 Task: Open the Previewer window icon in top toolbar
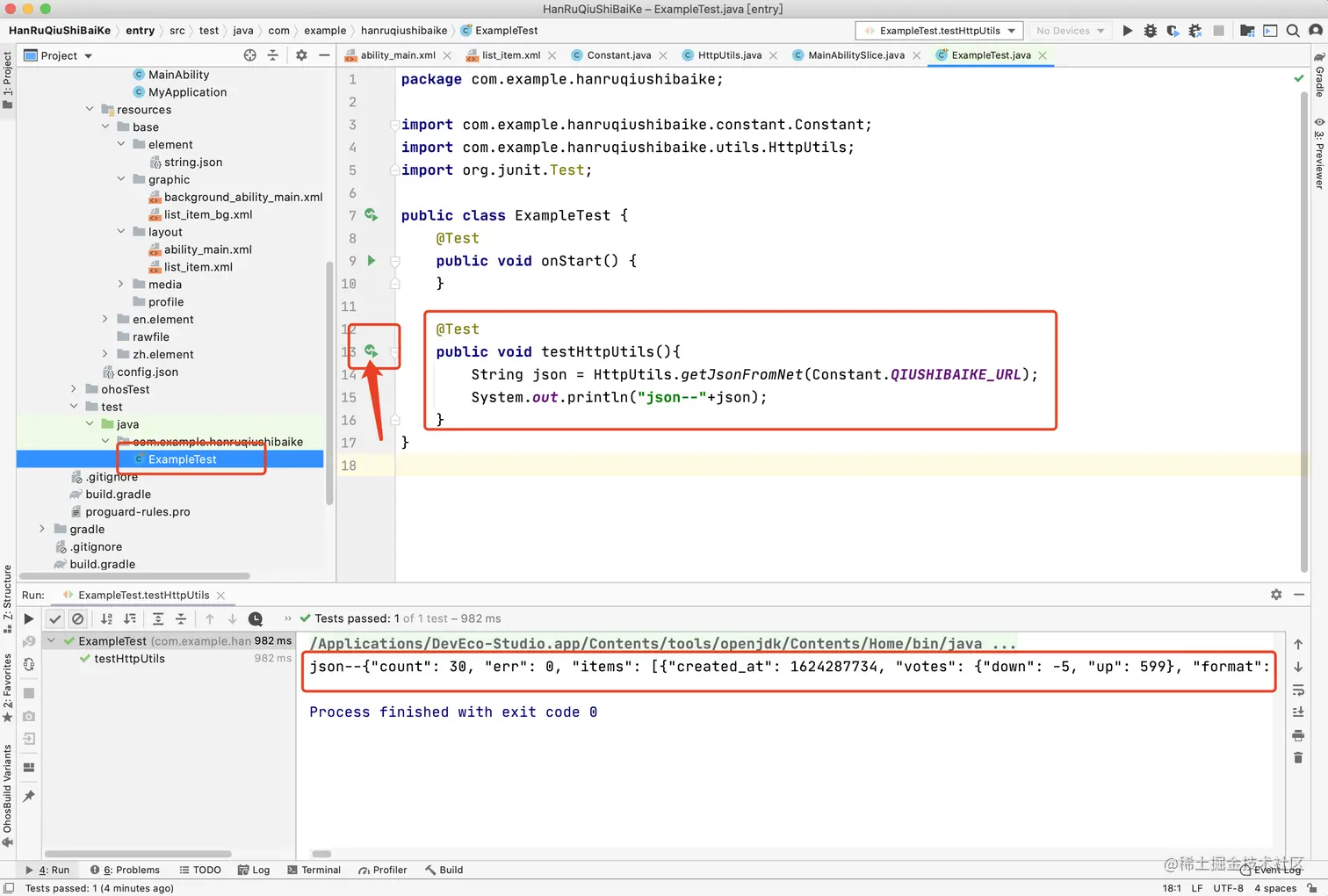pyautogui.click(x=1270, y=31)
